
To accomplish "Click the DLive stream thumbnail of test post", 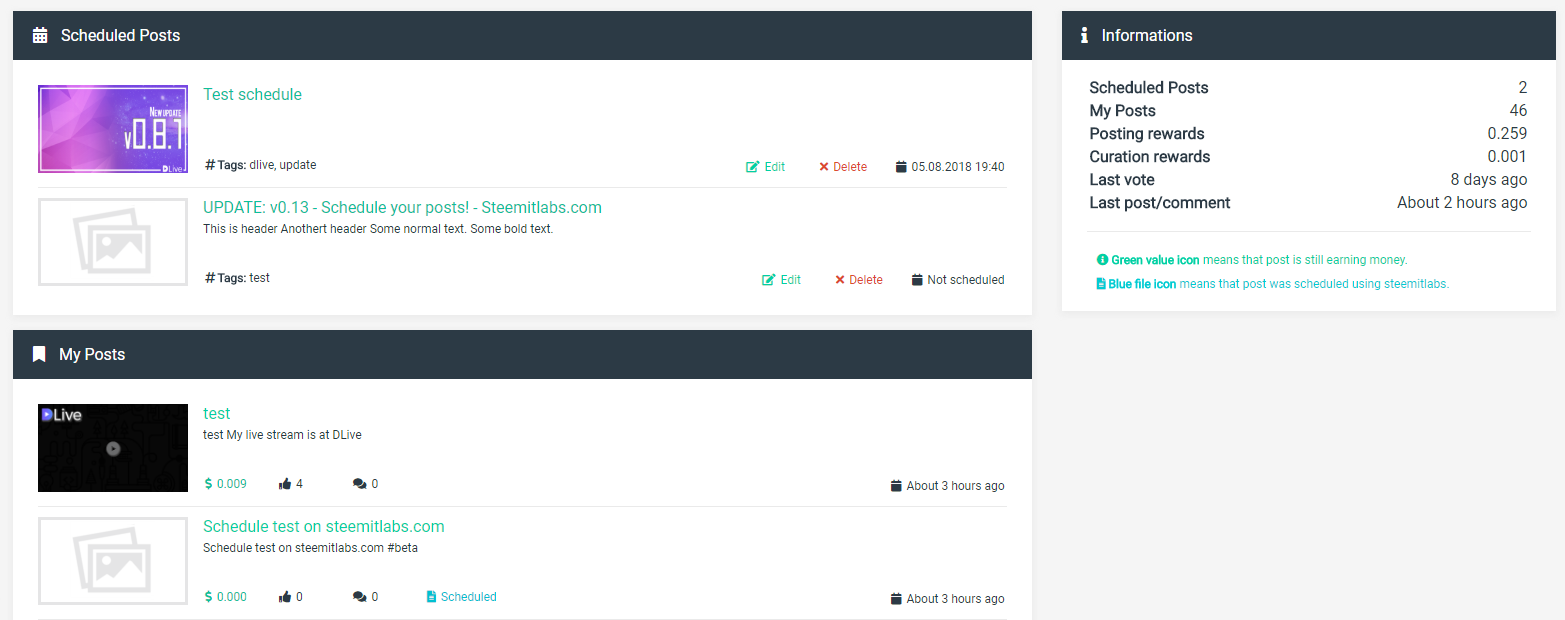I will click(113, 448).
